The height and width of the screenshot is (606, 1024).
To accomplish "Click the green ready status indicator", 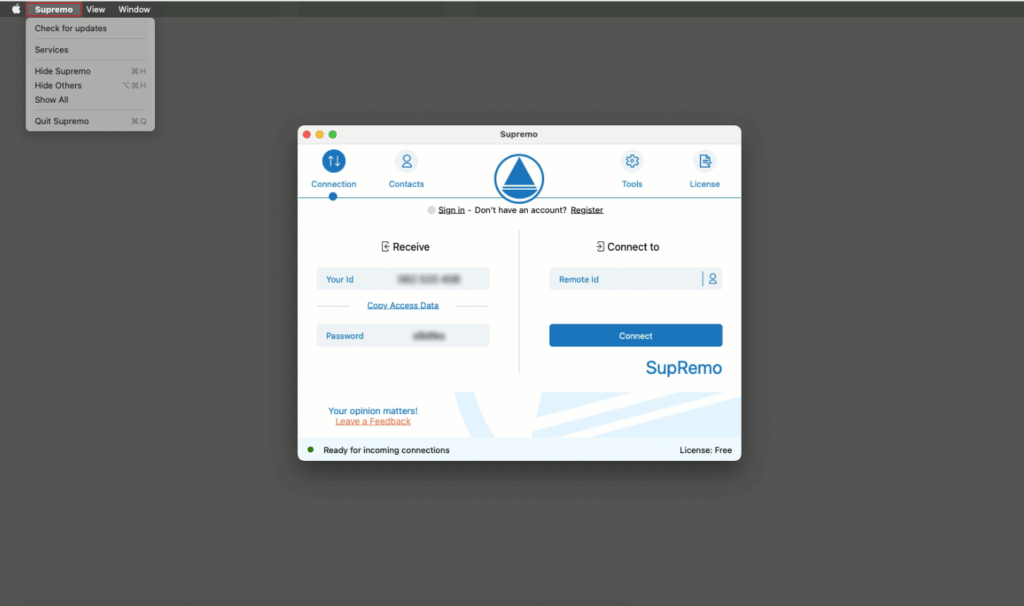I will [311, 450].
